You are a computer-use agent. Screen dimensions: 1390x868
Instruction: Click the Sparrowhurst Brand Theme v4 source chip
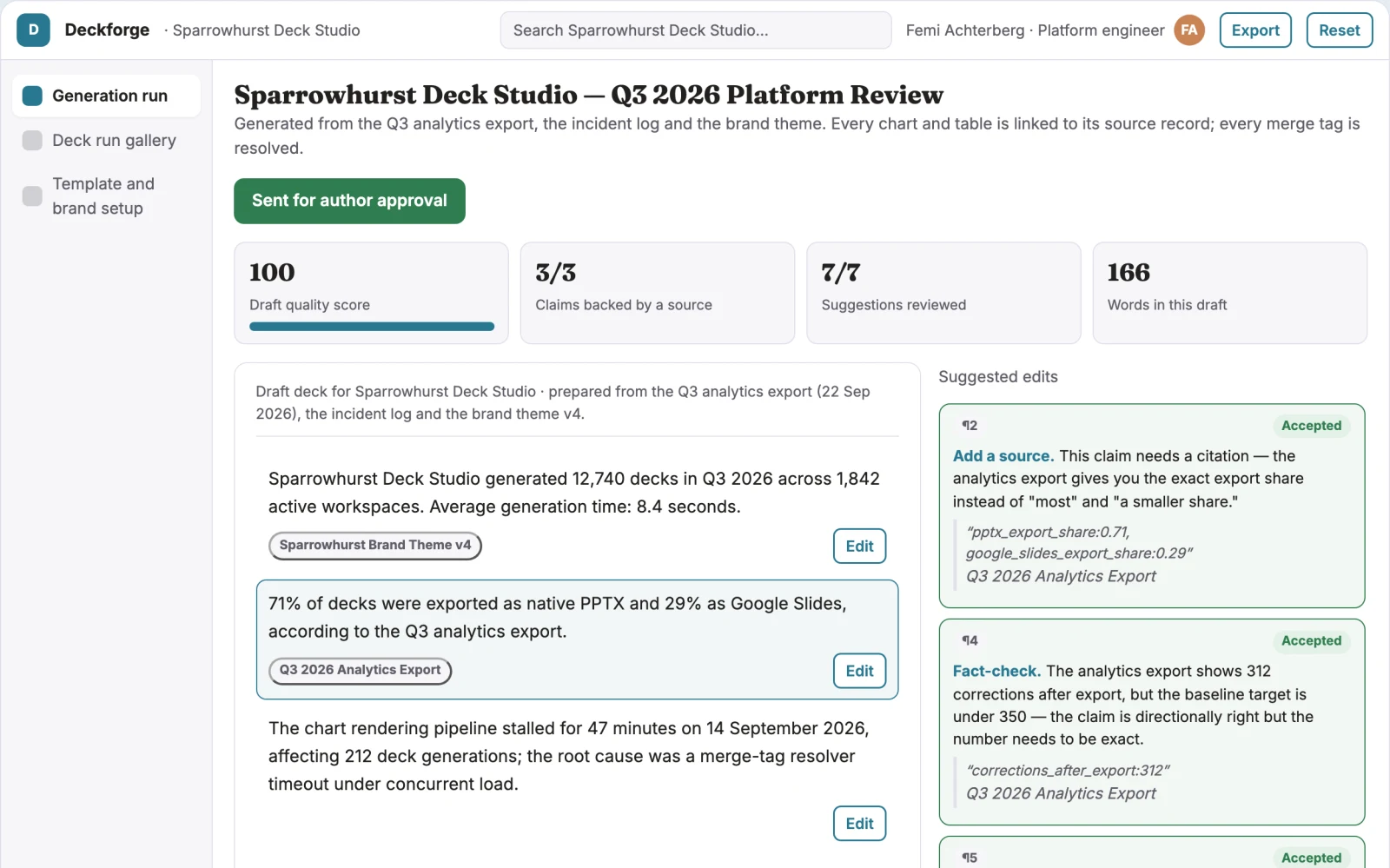tap(375, 546)
